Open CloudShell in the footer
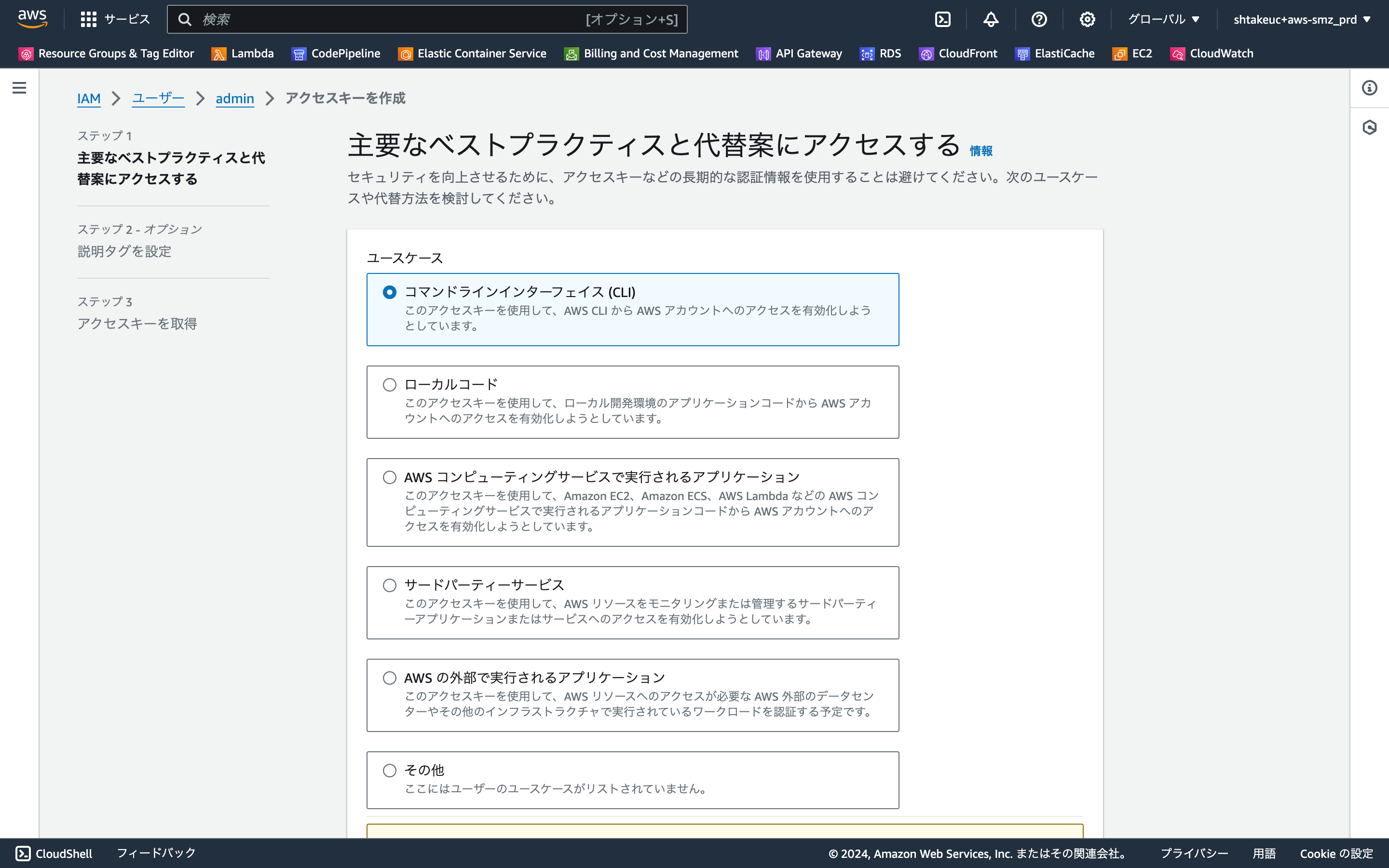The image size is (1389, 868). [x=54, y=853]
